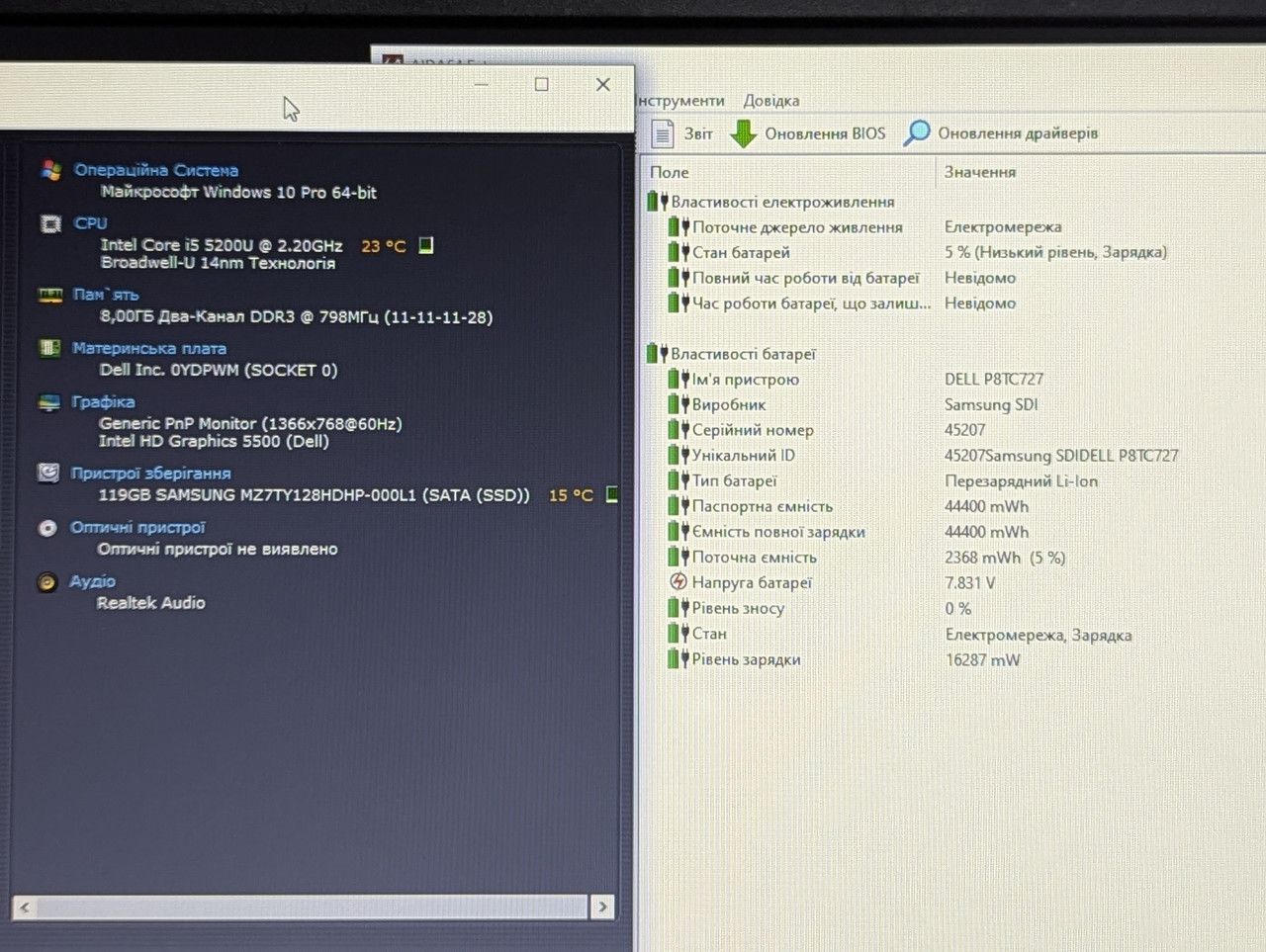Click the storage devices drive icon
Image resolution: width=1266 pixels, height=952 pixels.
click(x=47, y=473)
